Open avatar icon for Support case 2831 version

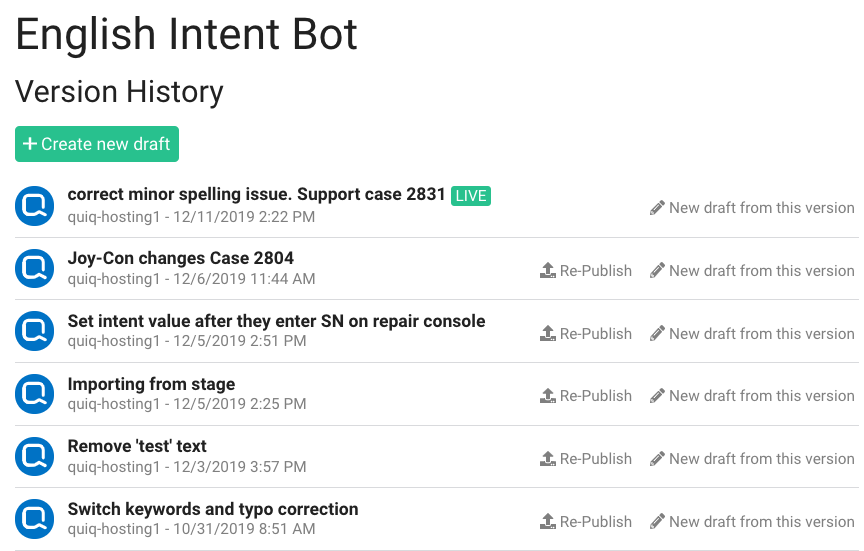coord(35,206)
